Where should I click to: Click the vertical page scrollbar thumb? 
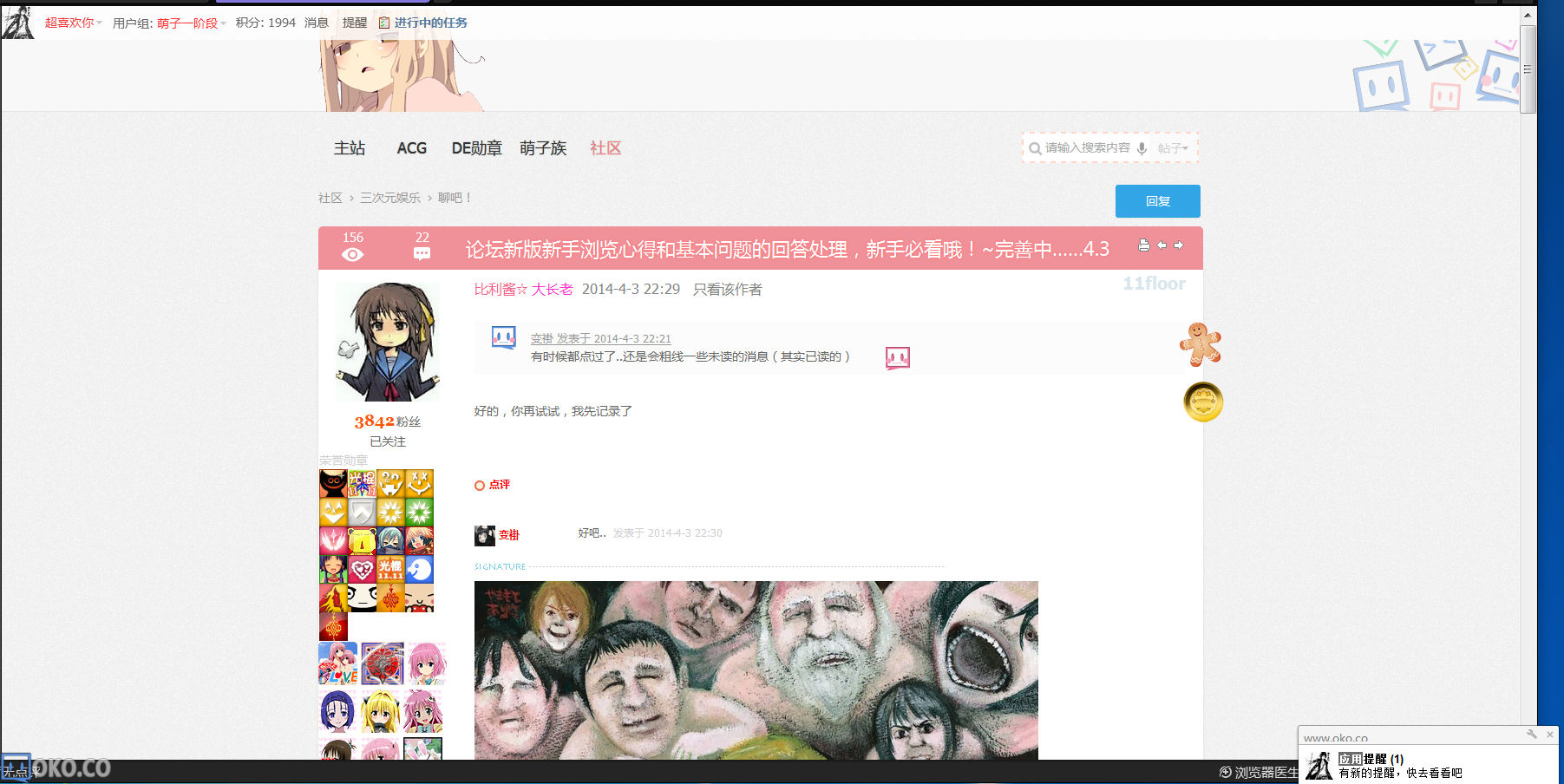tap(1528, 69)
